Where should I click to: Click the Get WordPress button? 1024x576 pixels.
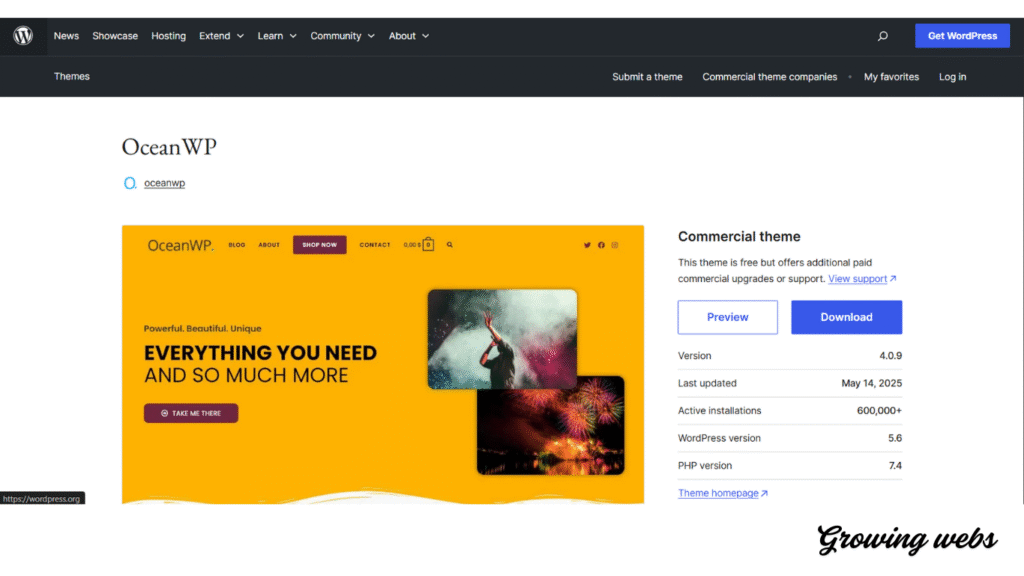[x=962, y=35]
